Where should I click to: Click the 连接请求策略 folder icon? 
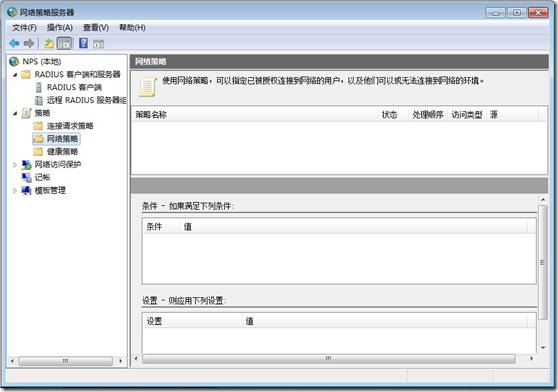pyautogui.click(x=38, y=126)
